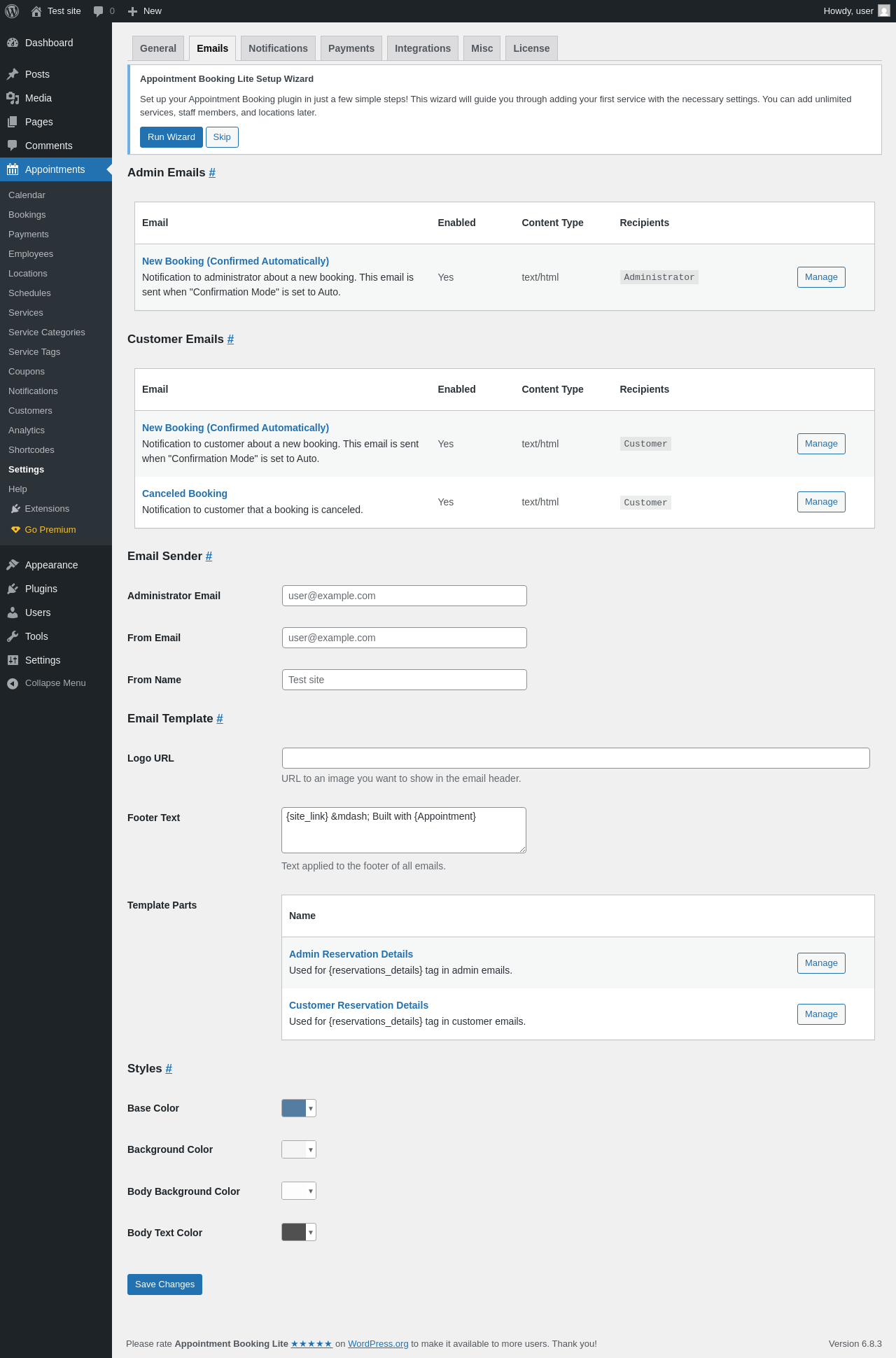
Task: Open the Integrations settings tab
Action: click(422, 48)
